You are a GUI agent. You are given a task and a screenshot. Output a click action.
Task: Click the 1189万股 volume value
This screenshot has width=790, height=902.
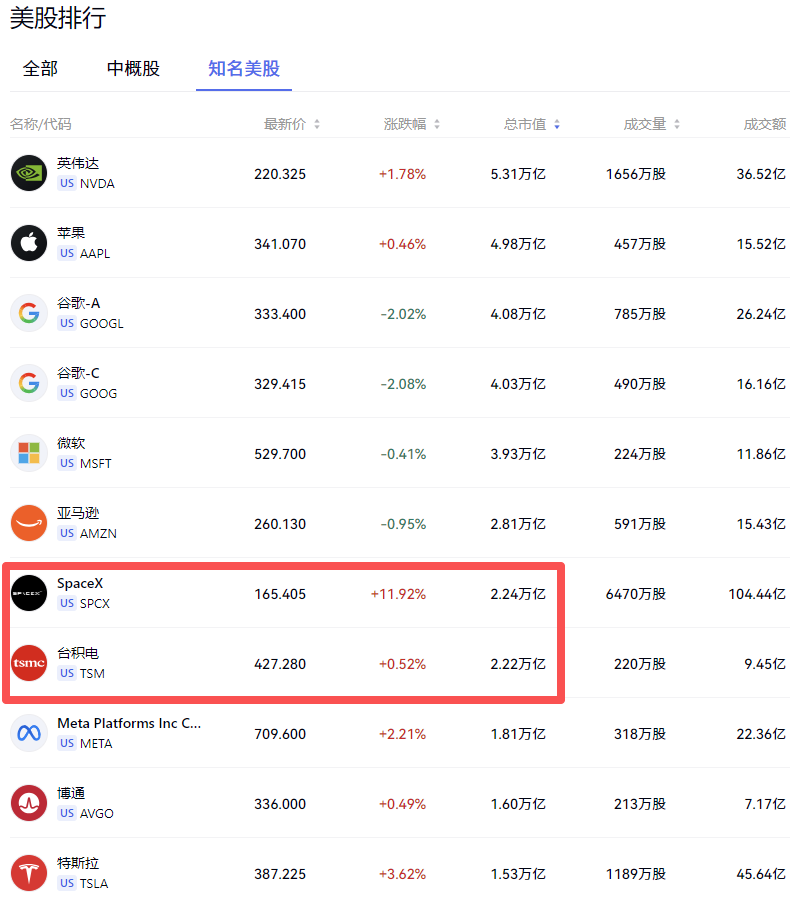(x=636, y=874)
